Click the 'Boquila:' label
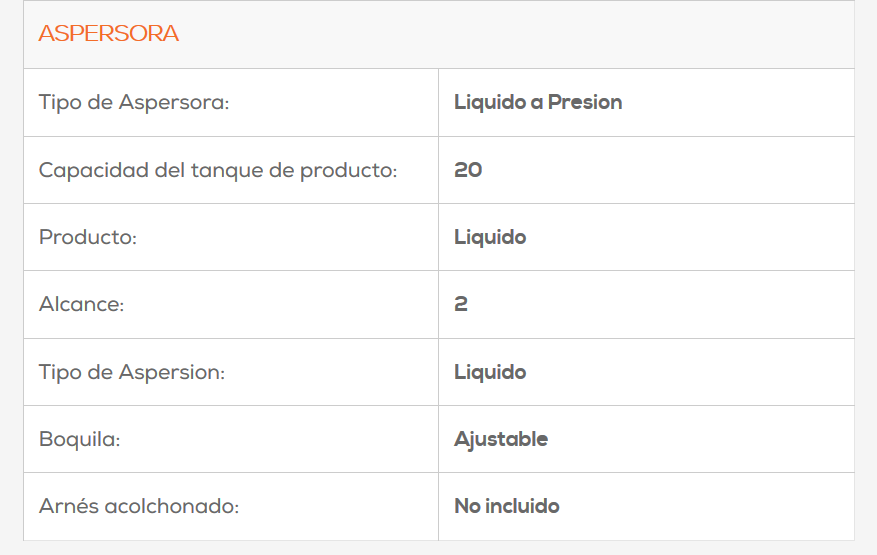 [79, 439]
